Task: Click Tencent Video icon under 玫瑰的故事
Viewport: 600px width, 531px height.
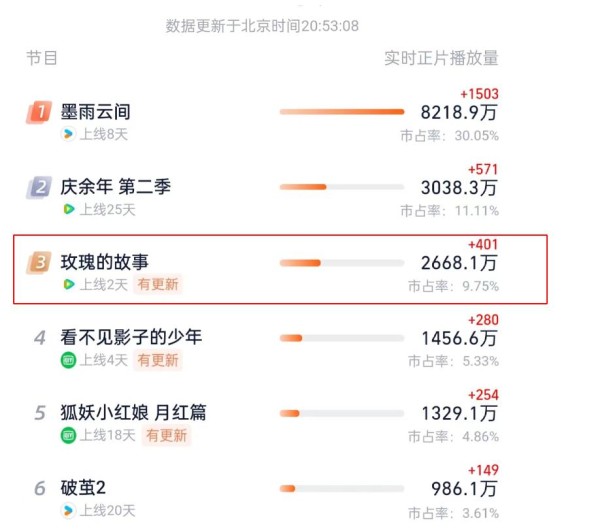Action: tap(68, 284)
